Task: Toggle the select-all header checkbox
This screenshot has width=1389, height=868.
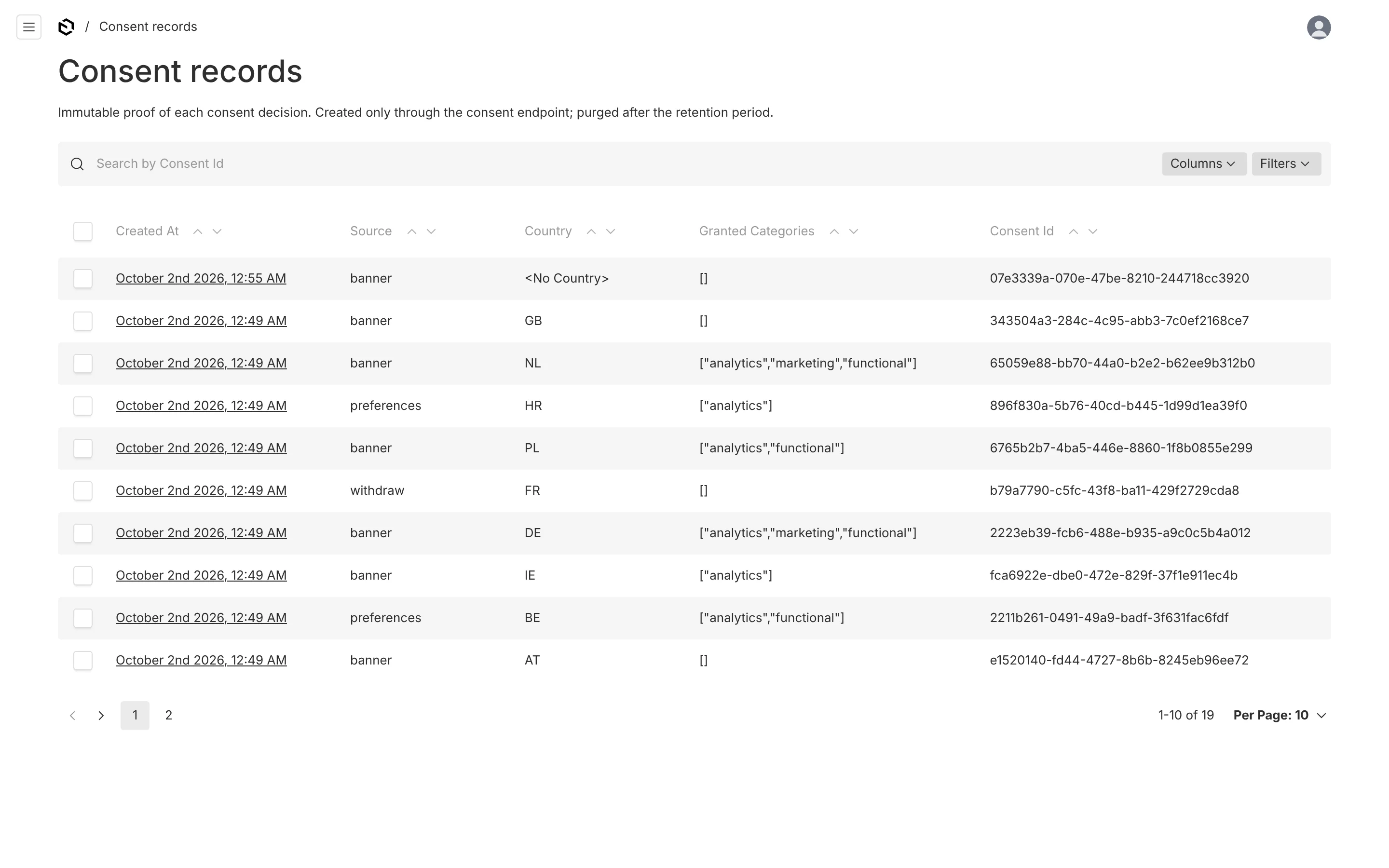Action: pos(82,231)
